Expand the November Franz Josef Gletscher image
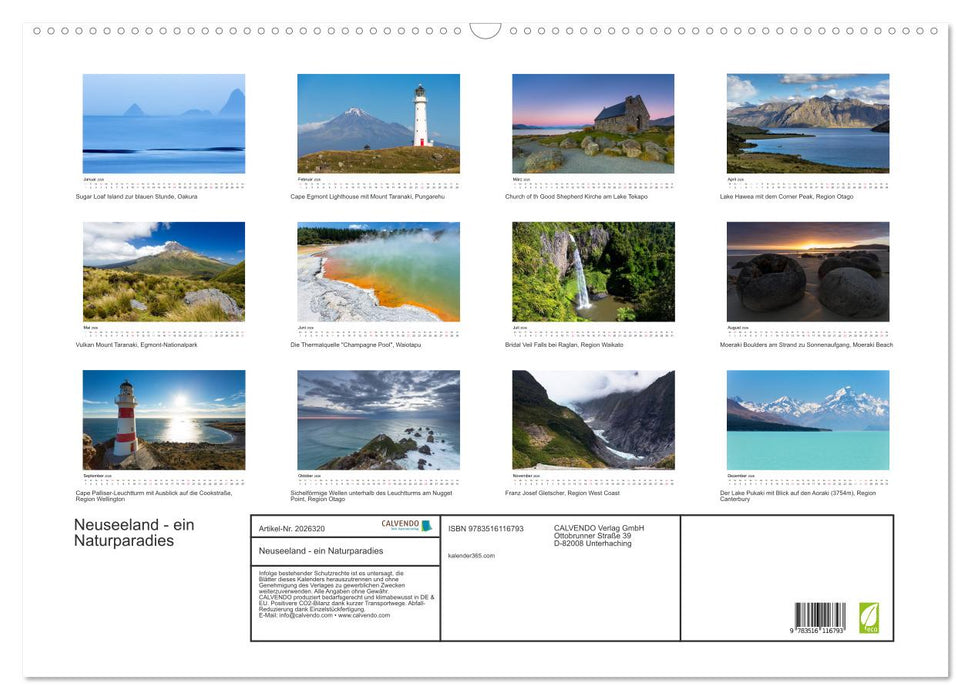The image size is (971, 700). (x=592, y=418)
